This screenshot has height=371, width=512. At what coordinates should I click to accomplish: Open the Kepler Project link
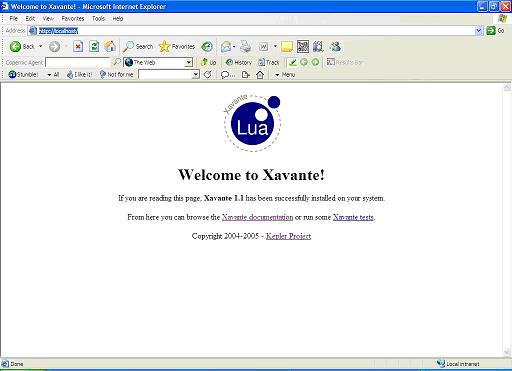[288, 236]
